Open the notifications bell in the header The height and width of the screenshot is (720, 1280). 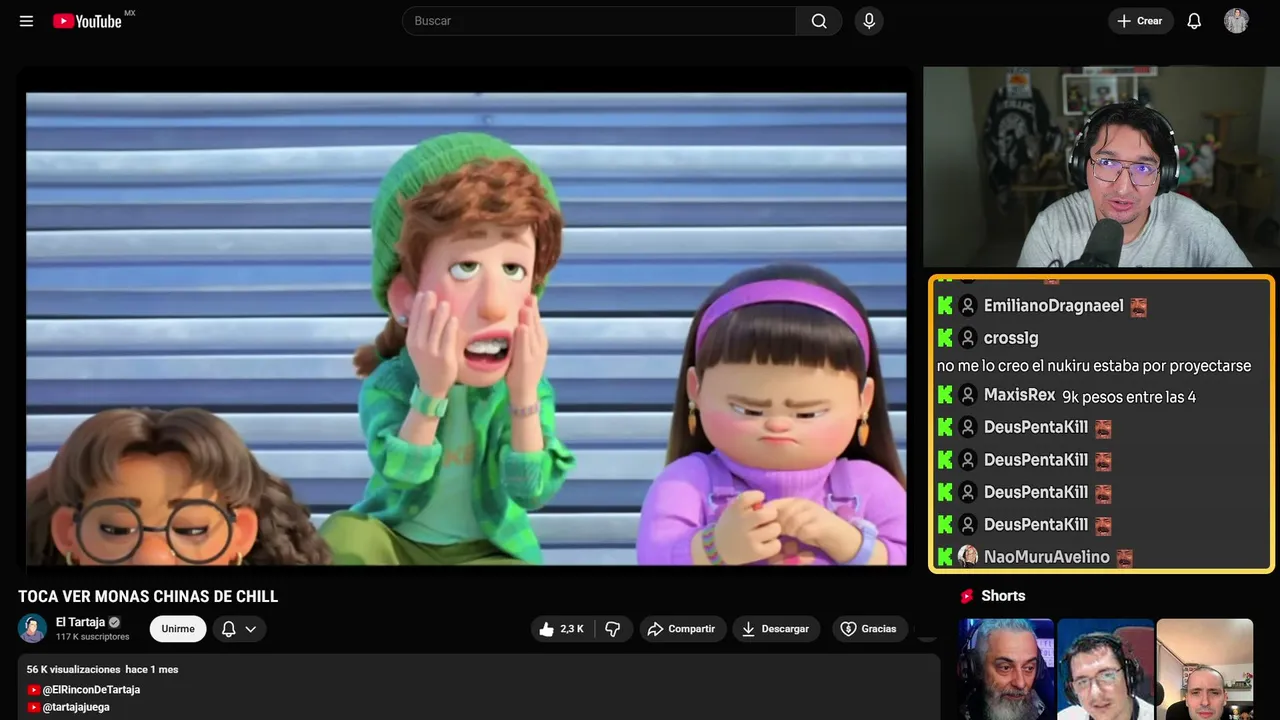coord(1194,21)
